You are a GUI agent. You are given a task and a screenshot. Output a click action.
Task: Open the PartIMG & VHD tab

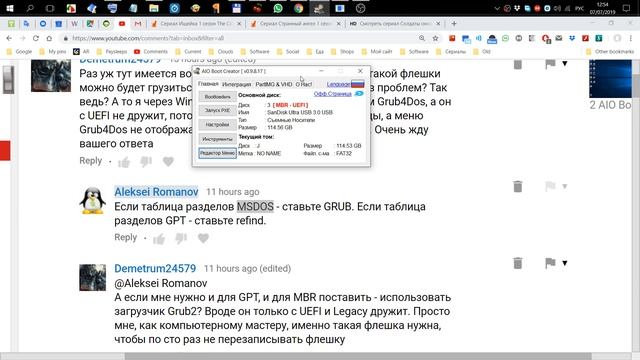[273, 84]
